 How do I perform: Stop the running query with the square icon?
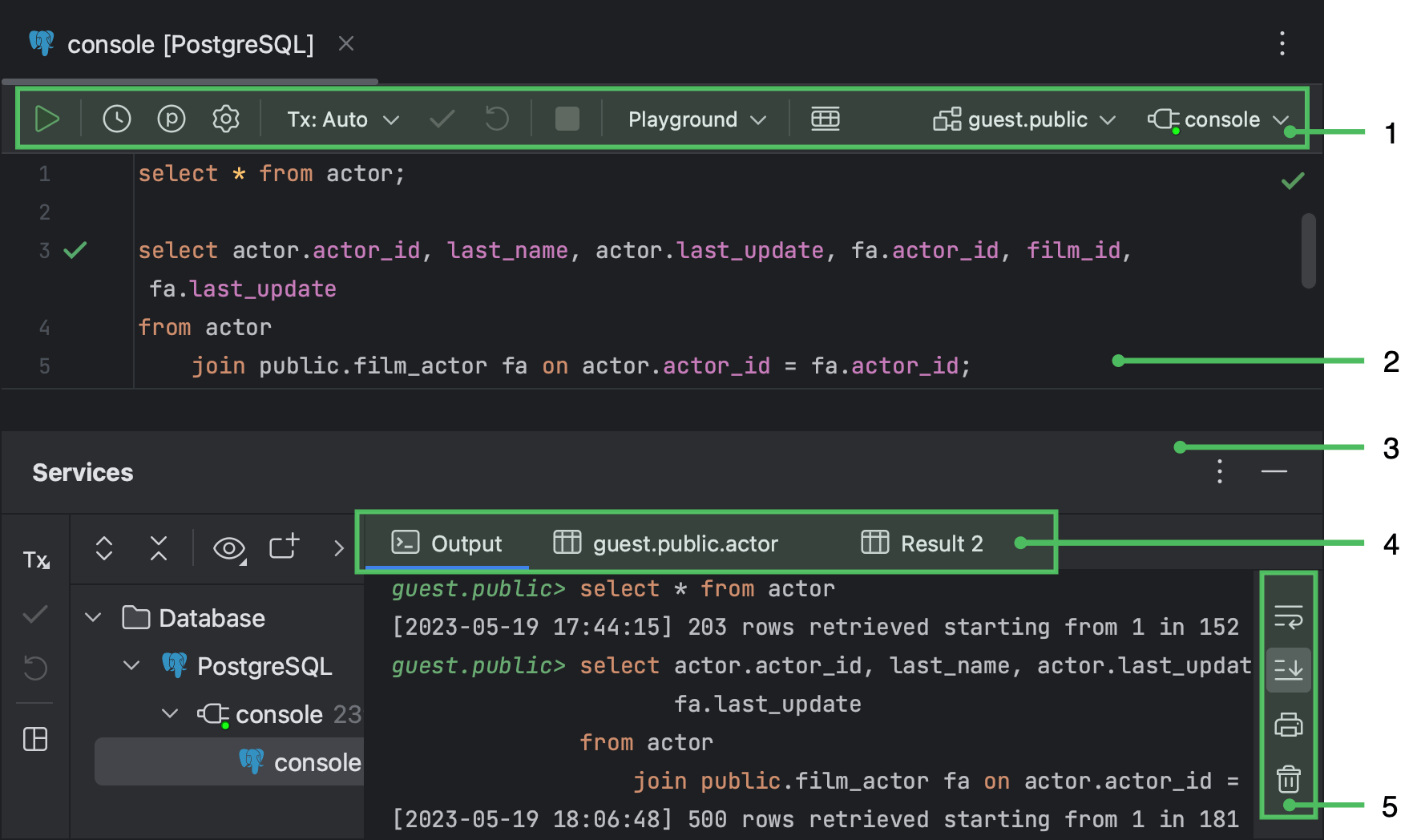(567, 119)
